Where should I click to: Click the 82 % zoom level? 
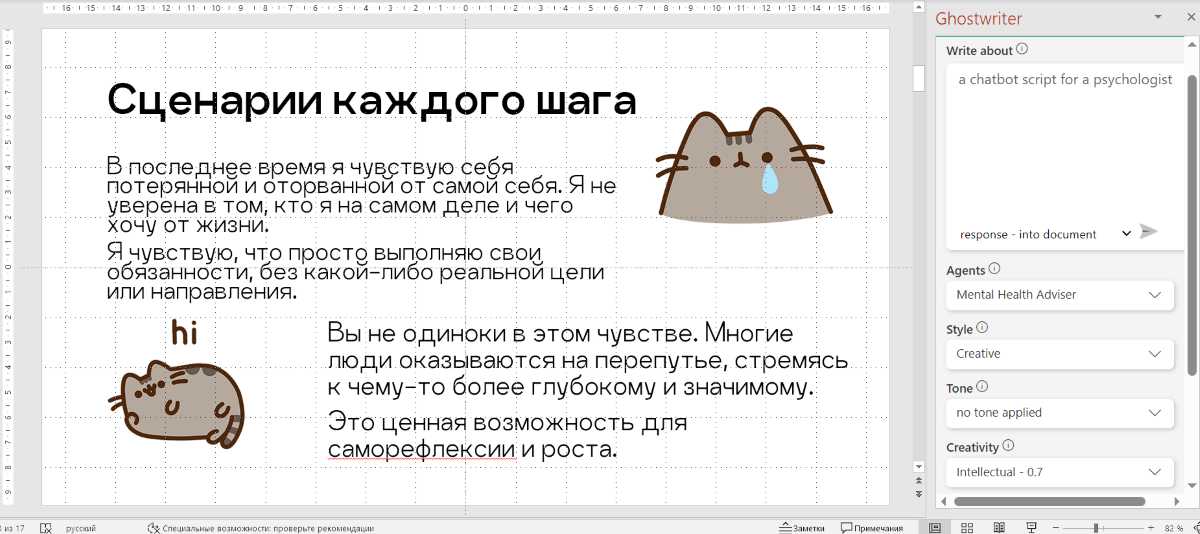click(x=1173, y=528)
